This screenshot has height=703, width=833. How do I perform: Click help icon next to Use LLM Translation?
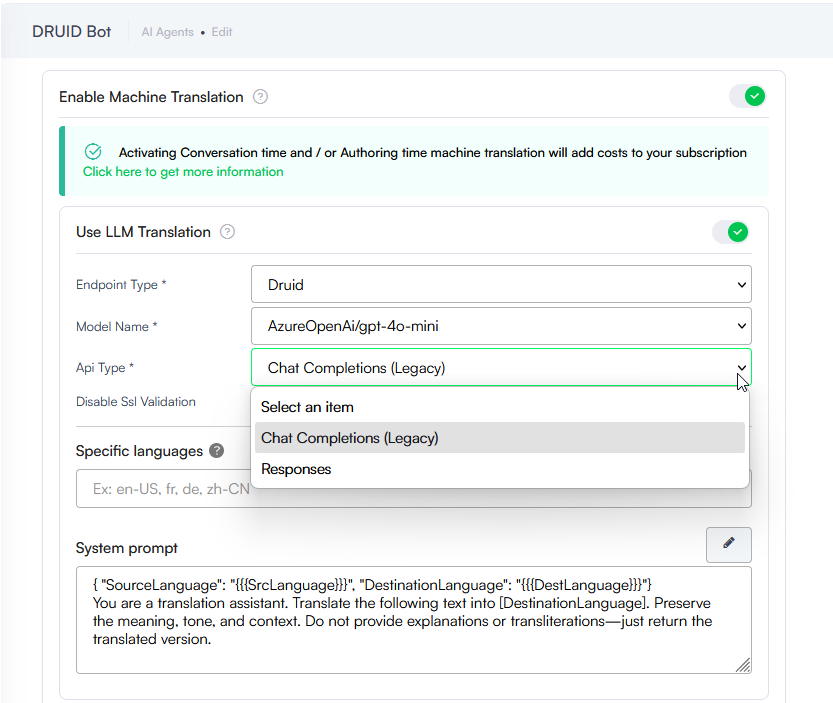[228, 232]
